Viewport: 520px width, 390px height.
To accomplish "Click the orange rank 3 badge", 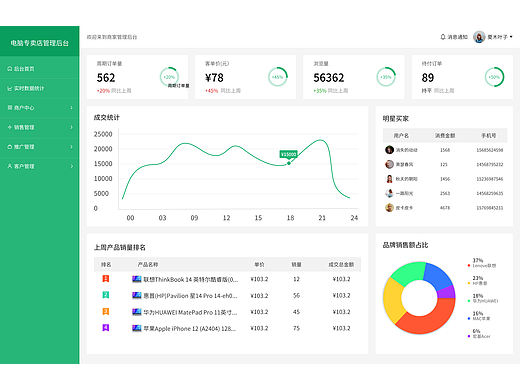I will coord(106,311).
